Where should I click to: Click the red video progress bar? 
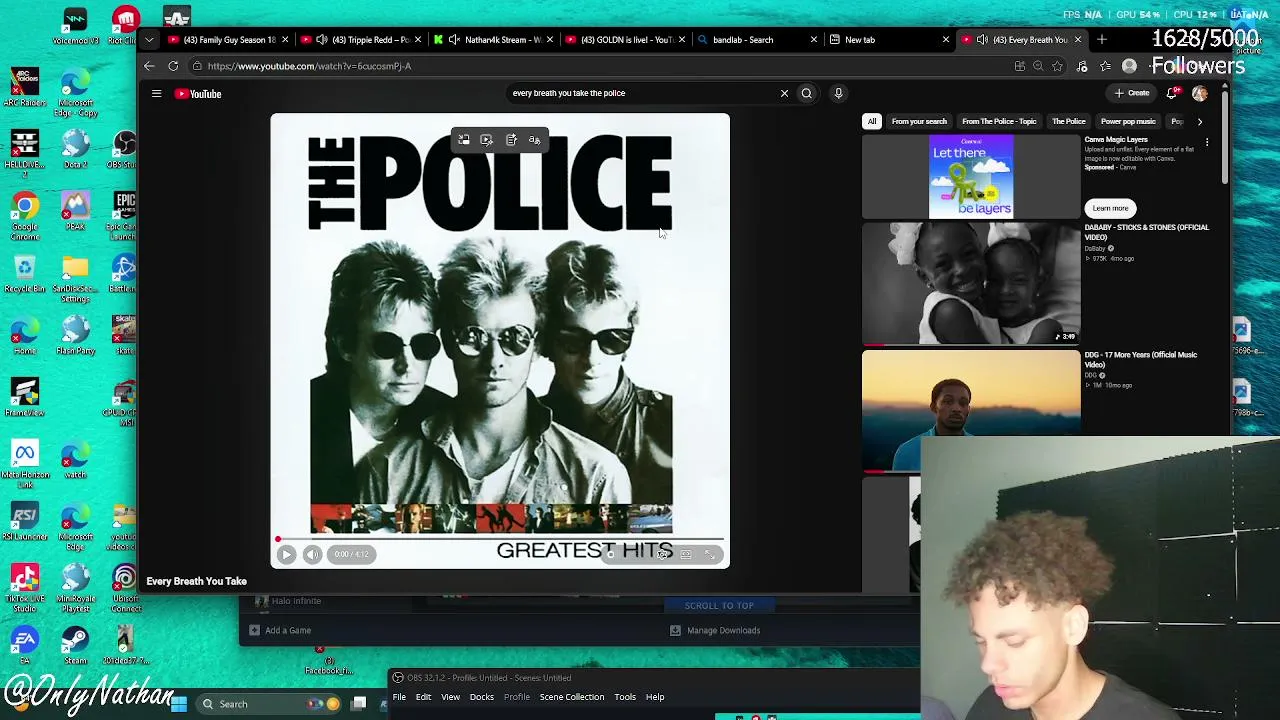(500, 539)
